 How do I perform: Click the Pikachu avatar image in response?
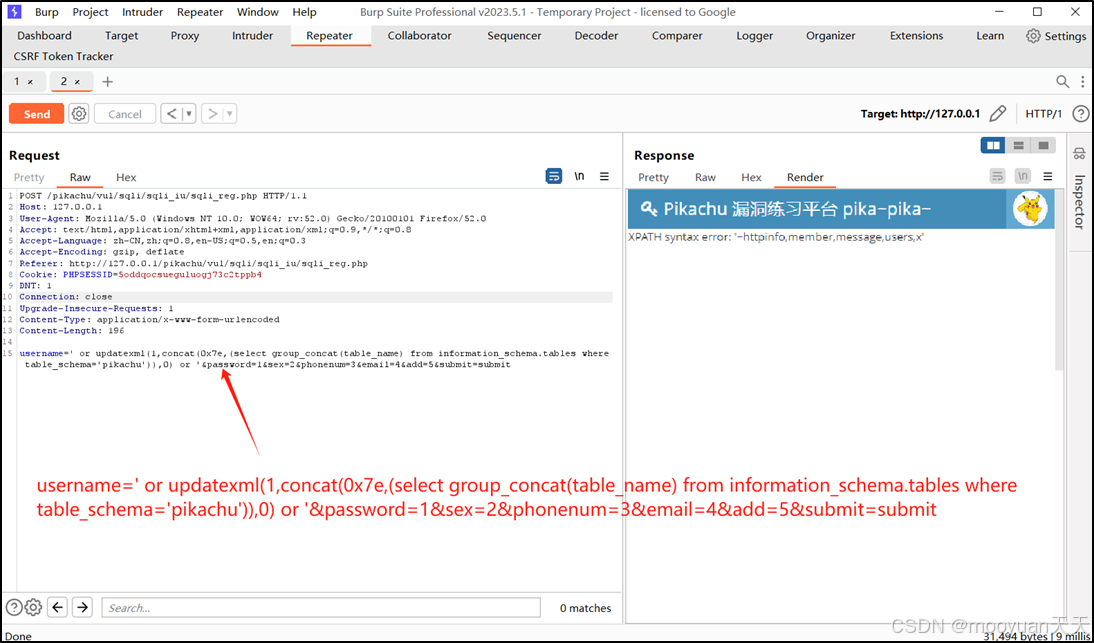pyautogui.click(x=1030, y=209)
